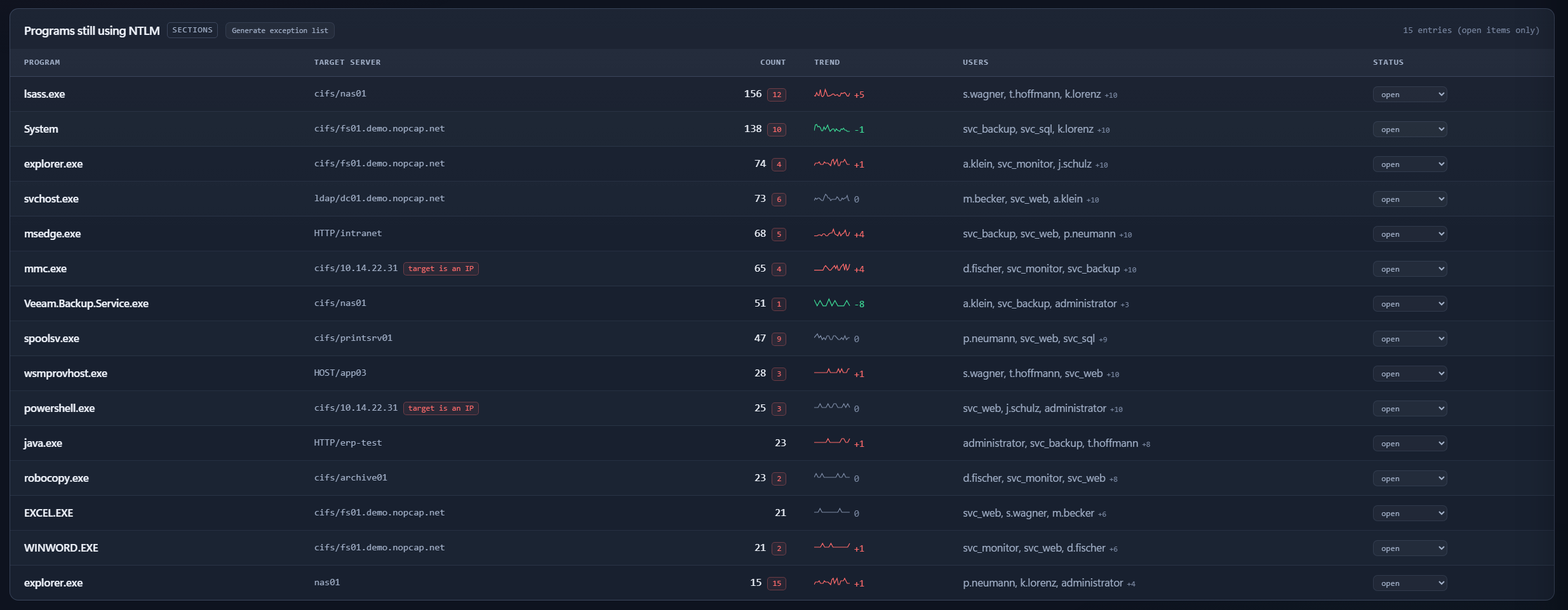Select the WINWORD.EXE program name
This screenshot has height=610, width=1568.
coord(61,548)
